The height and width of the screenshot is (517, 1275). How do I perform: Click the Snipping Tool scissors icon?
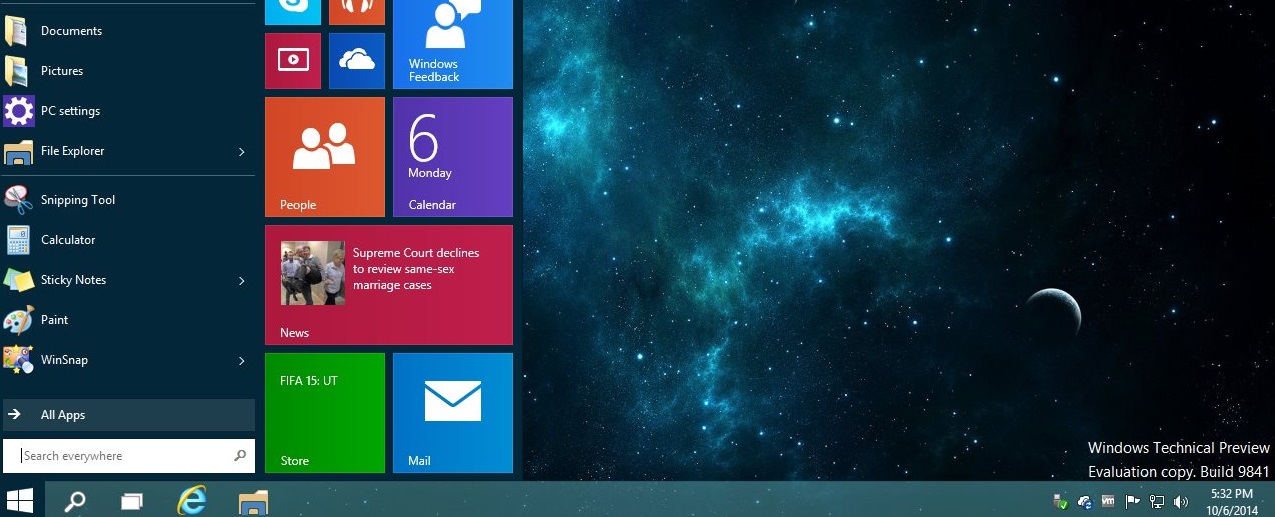tap(19, 200)
